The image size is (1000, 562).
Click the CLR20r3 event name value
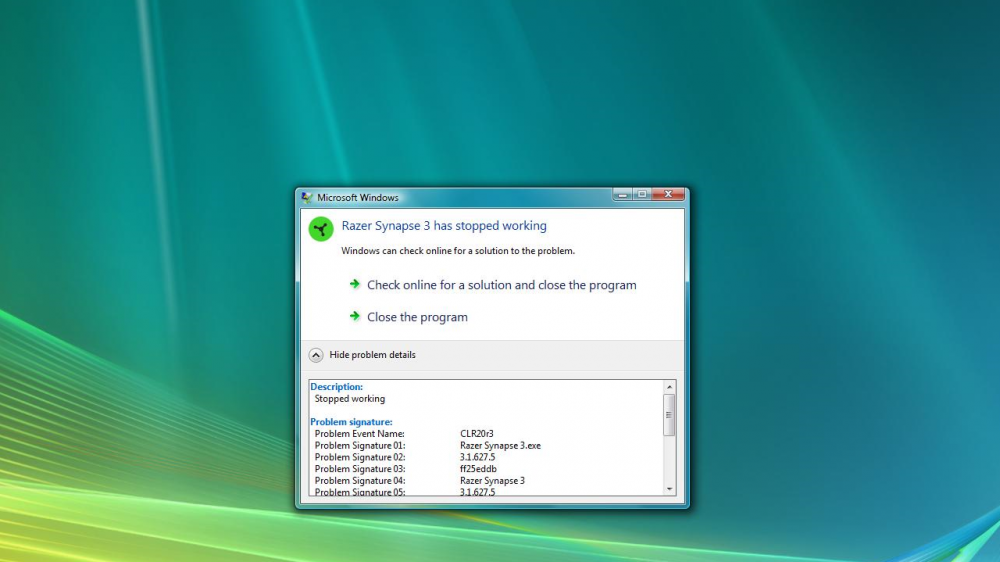point(477,434)
